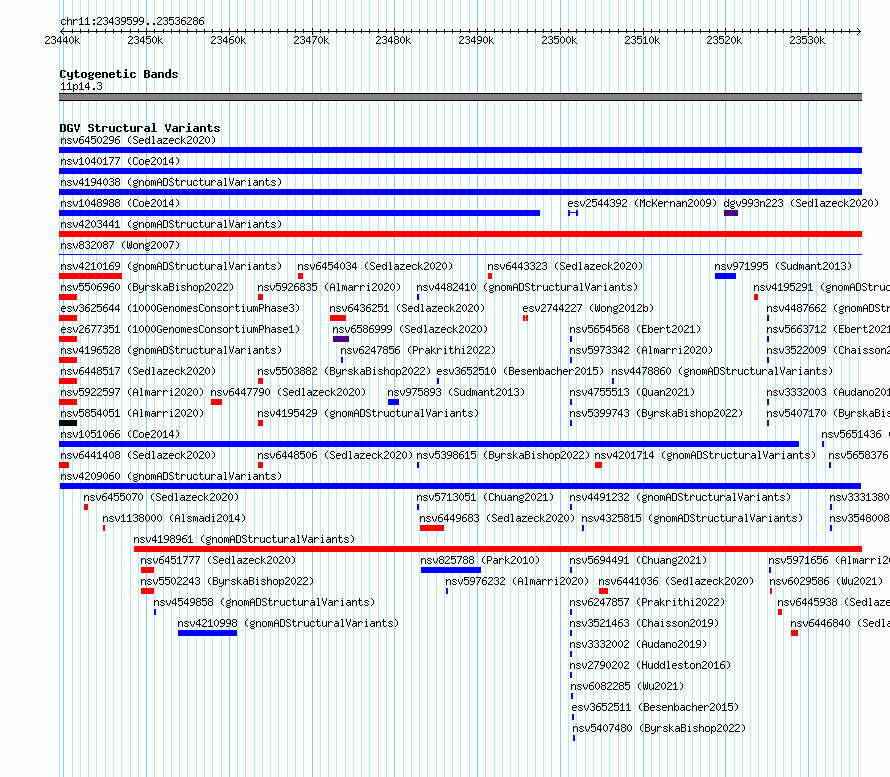The width and height of the screenshot is (890, 777).
Task: Click nsv4482410 (gnomADStructuralVariants) label
Action: coord(527,287)
